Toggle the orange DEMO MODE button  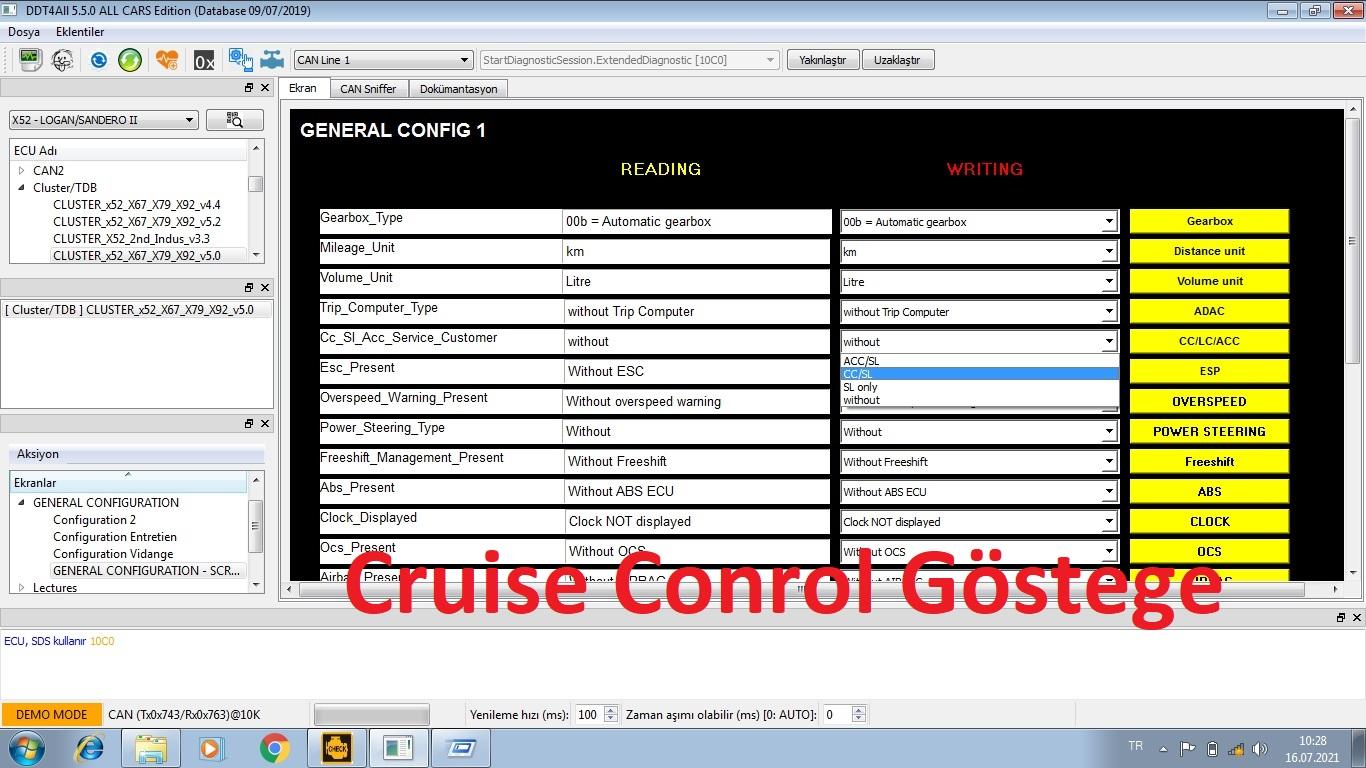click(51, 714)
